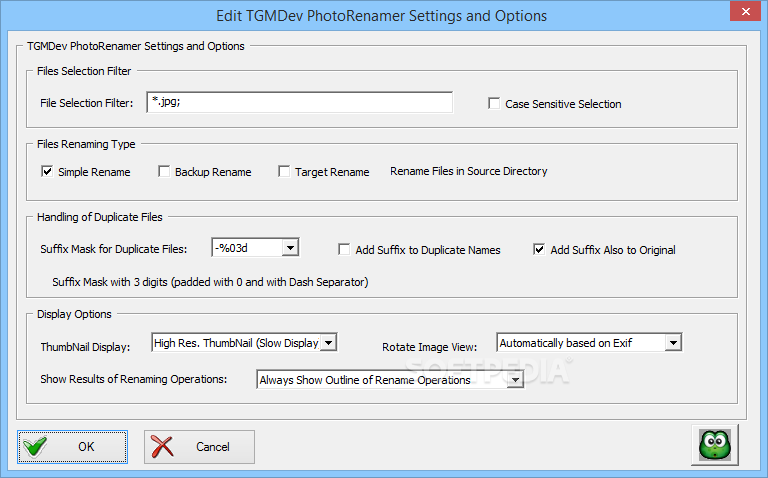Screen dimensions: 768x478
Task: Check Add Suffix to Duplicate Names
Action: tap(344, 249)
